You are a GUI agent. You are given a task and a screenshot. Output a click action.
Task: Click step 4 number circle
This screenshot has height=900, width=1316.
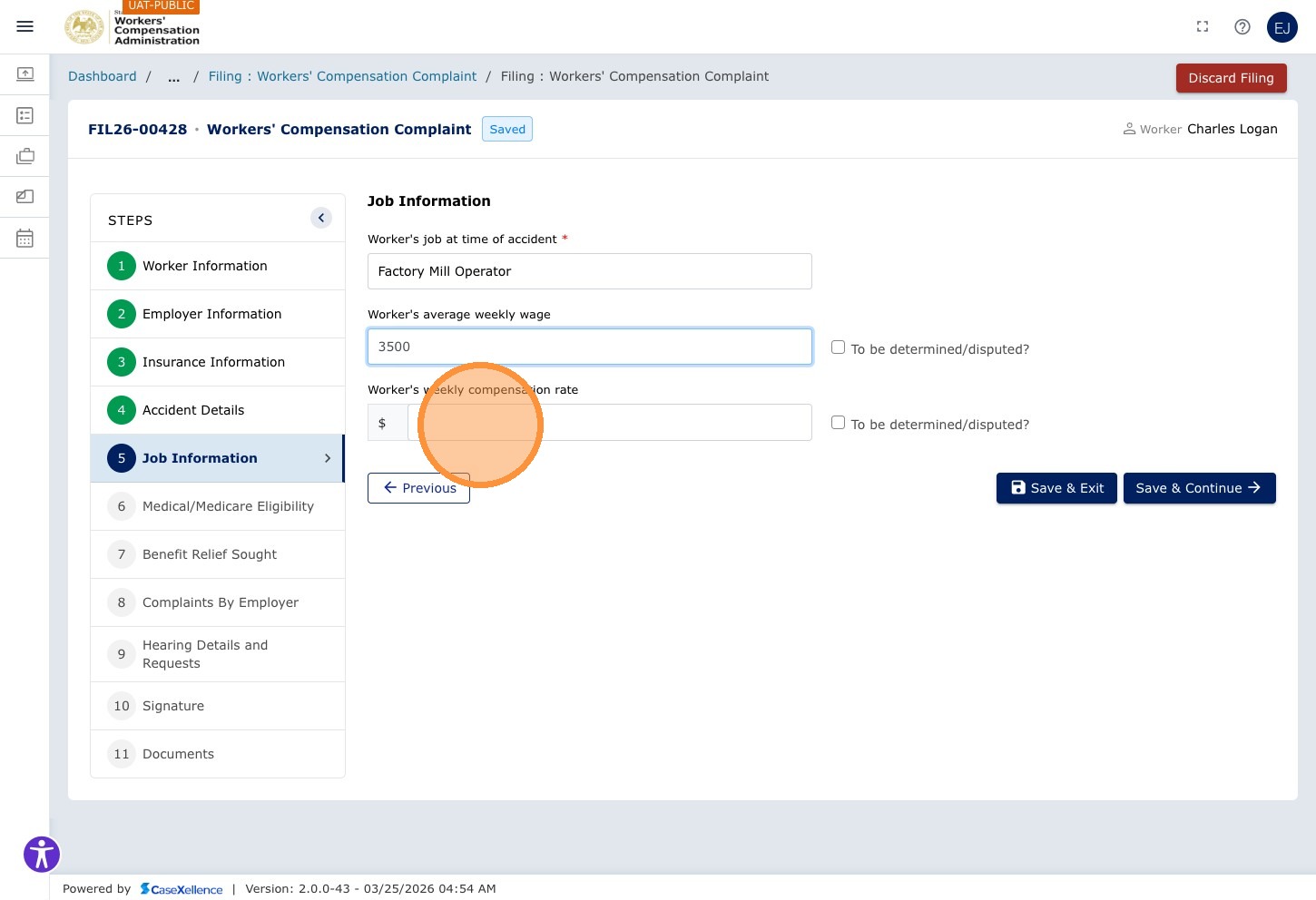[x=122, y=410]
